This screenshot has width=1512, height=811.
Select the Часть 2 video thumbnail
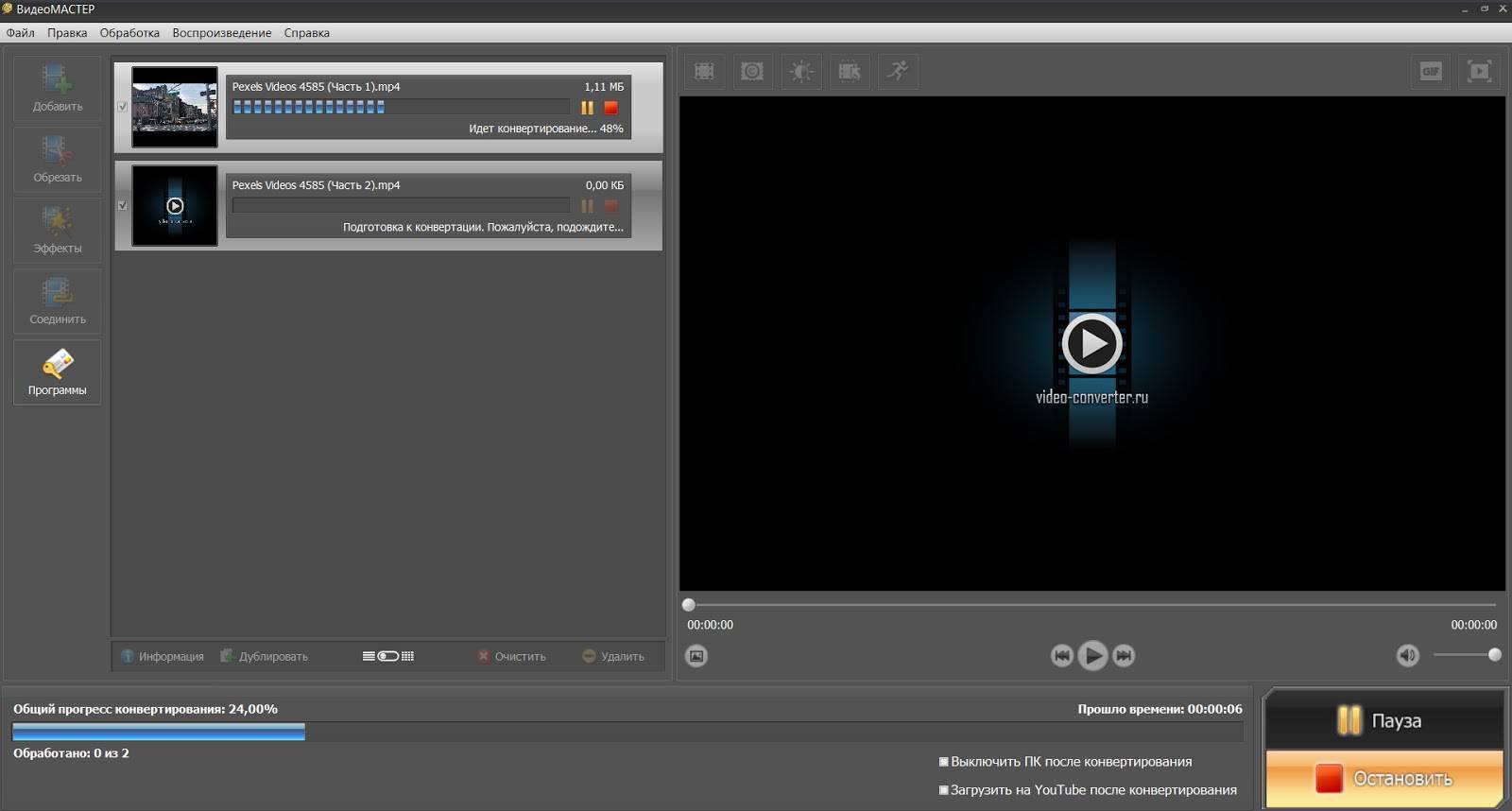pyautogui.click(x=175, y=206)
